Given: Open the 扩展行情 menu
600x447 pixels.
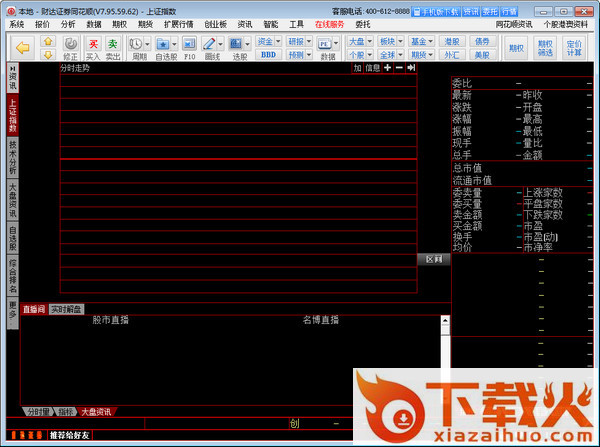Looking at the screenshot, I should (x=178, y=24).
